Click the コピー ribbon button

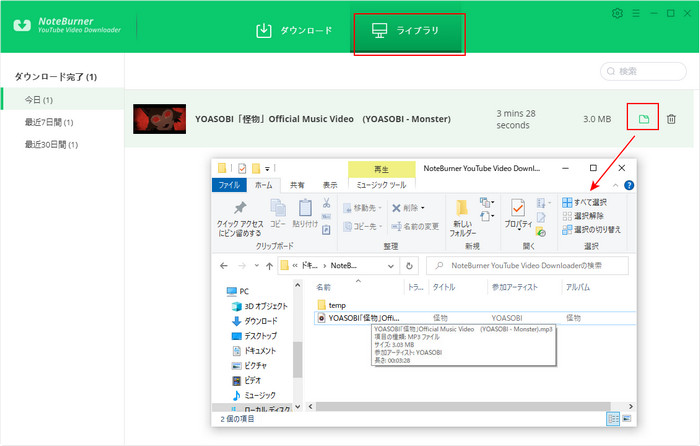point(278,213)
